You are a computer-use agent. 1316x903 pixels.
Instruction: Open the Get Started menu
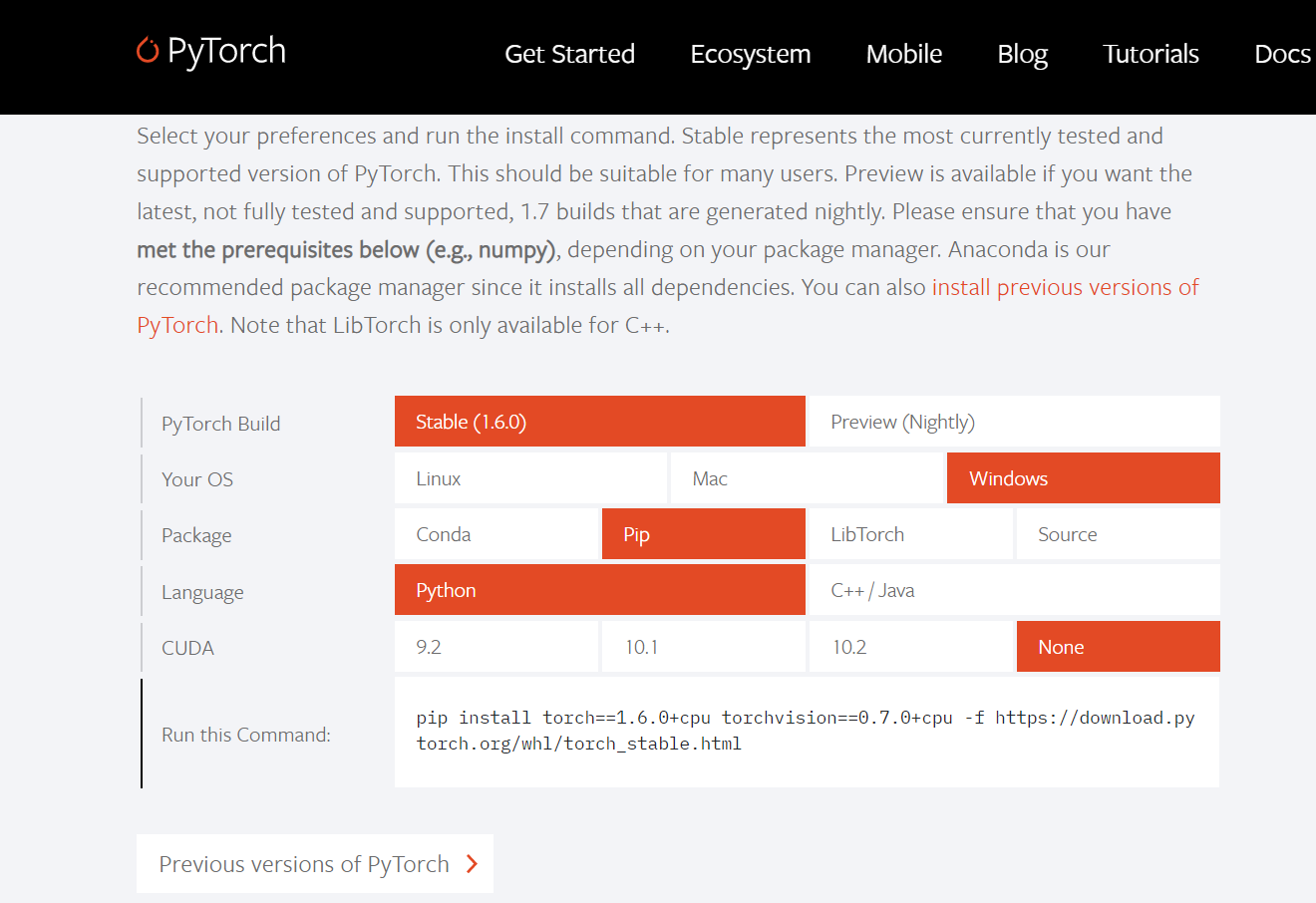coord(569,54)
